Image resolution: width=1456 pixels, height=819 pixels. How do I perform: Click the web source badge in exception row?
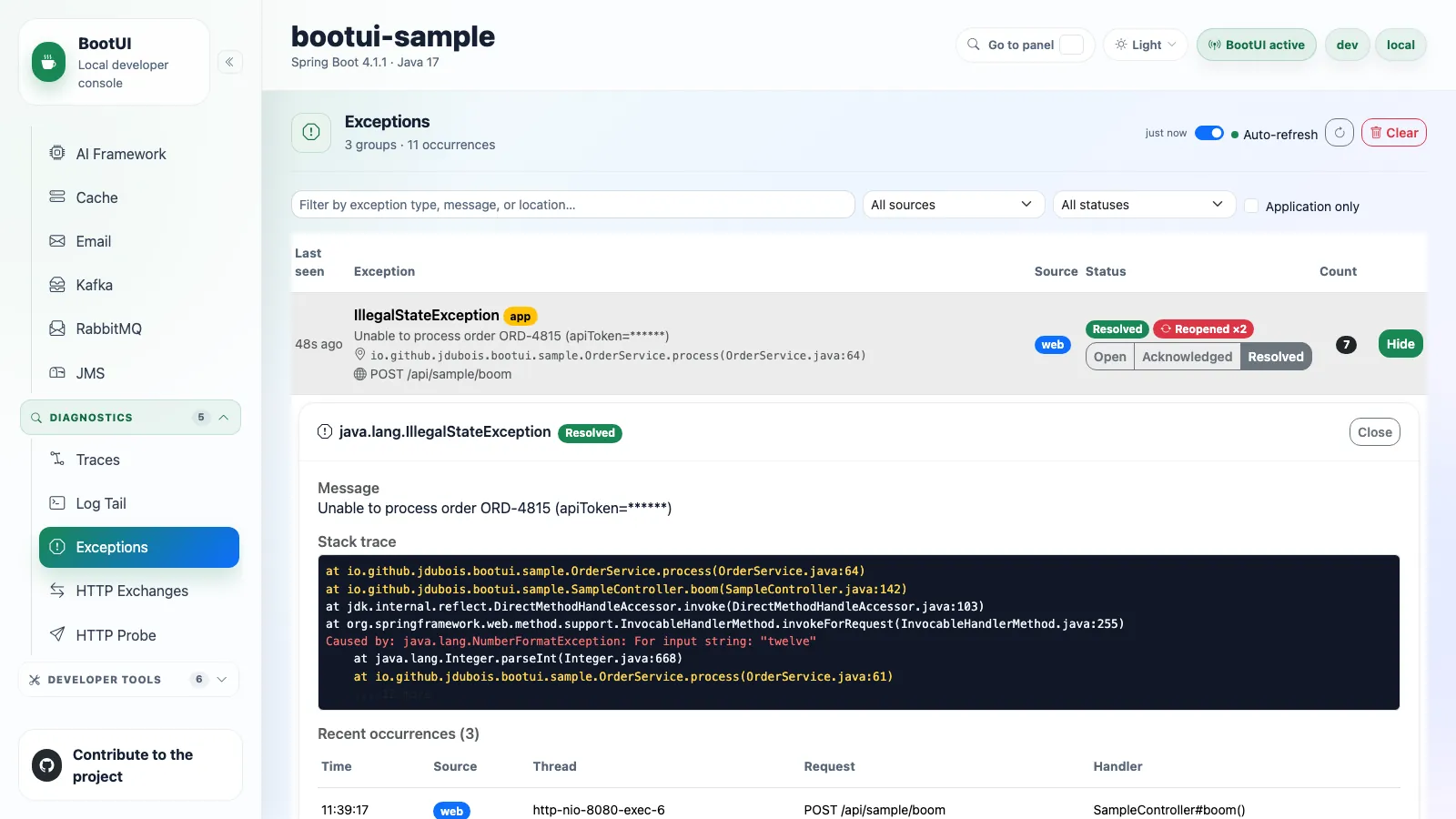click(x=1053, y=345)
